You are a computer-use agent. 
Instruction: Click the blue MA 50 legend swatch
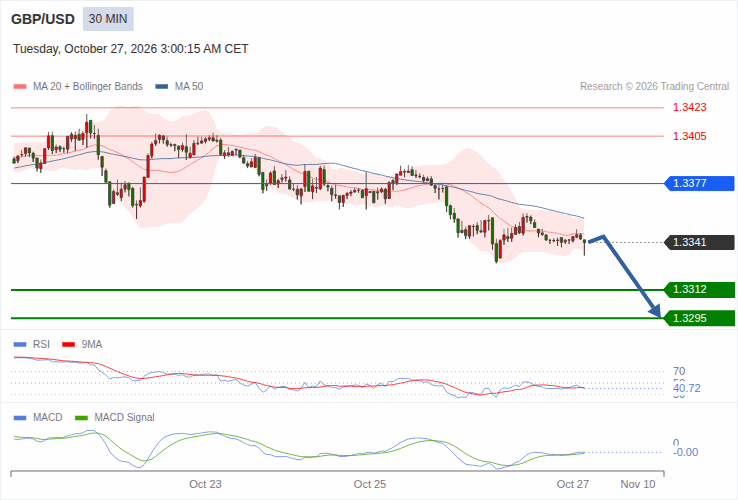[x=162, y=87]
